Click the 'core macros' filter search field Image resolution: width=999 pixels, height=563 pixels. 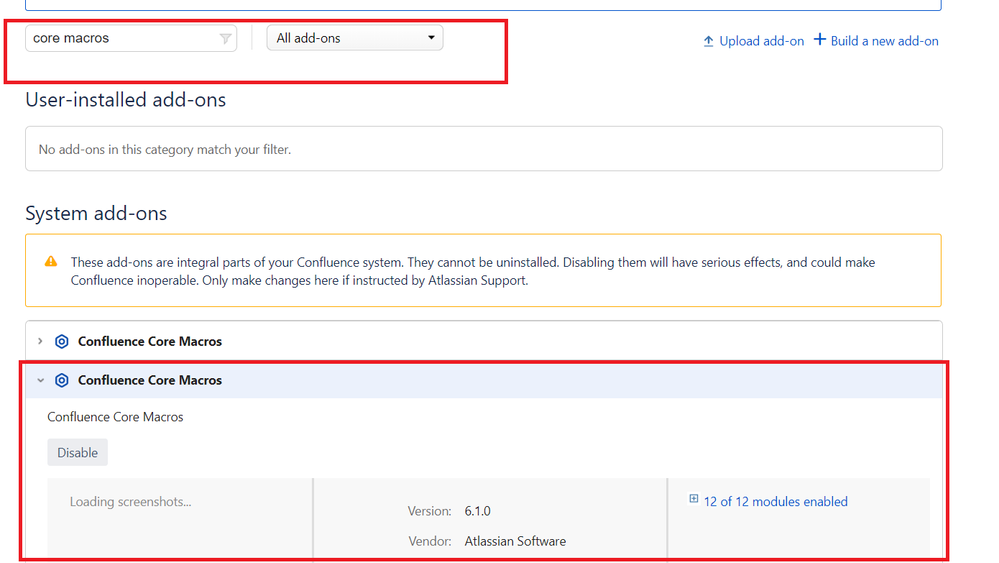coord(131,38)
